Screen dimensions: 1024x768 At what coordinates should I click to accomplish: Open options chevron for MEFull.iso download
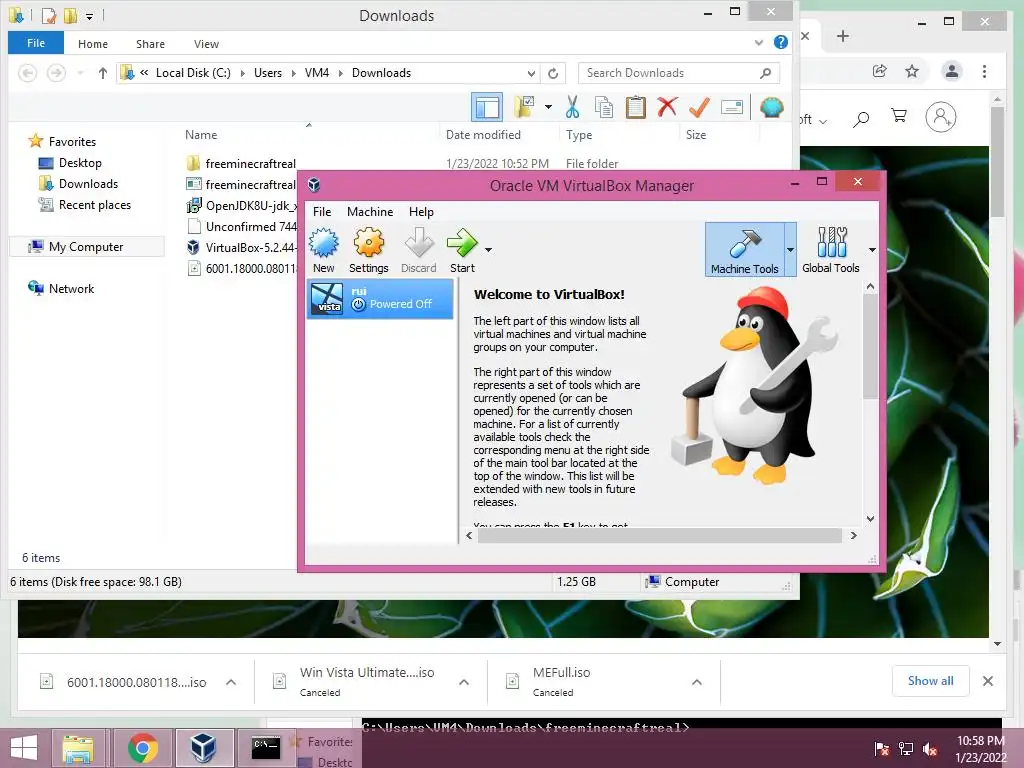coord(697,682)
